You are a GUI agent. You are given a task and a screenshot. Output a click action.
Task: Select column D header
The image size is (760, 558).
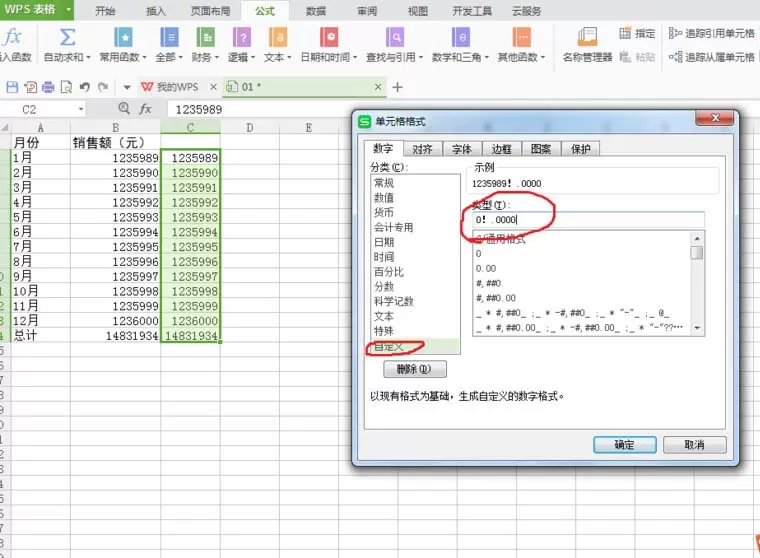click(x=250, y=128)
